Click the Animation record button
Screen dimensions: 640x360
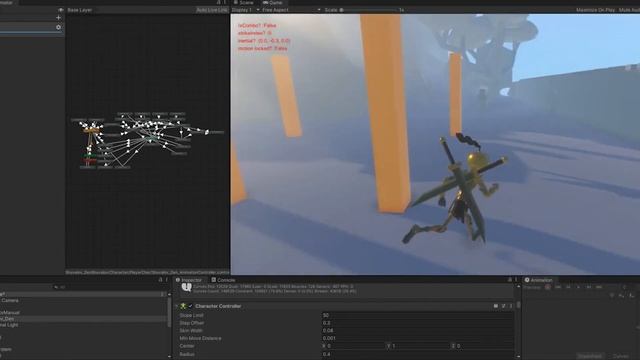[x=548, y=287]
